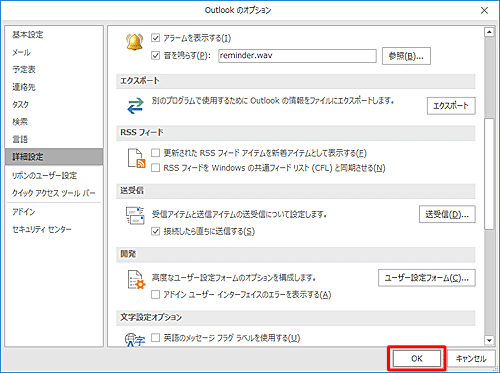
Task: Click the developer form gear icon
Action: coord(137,279)
